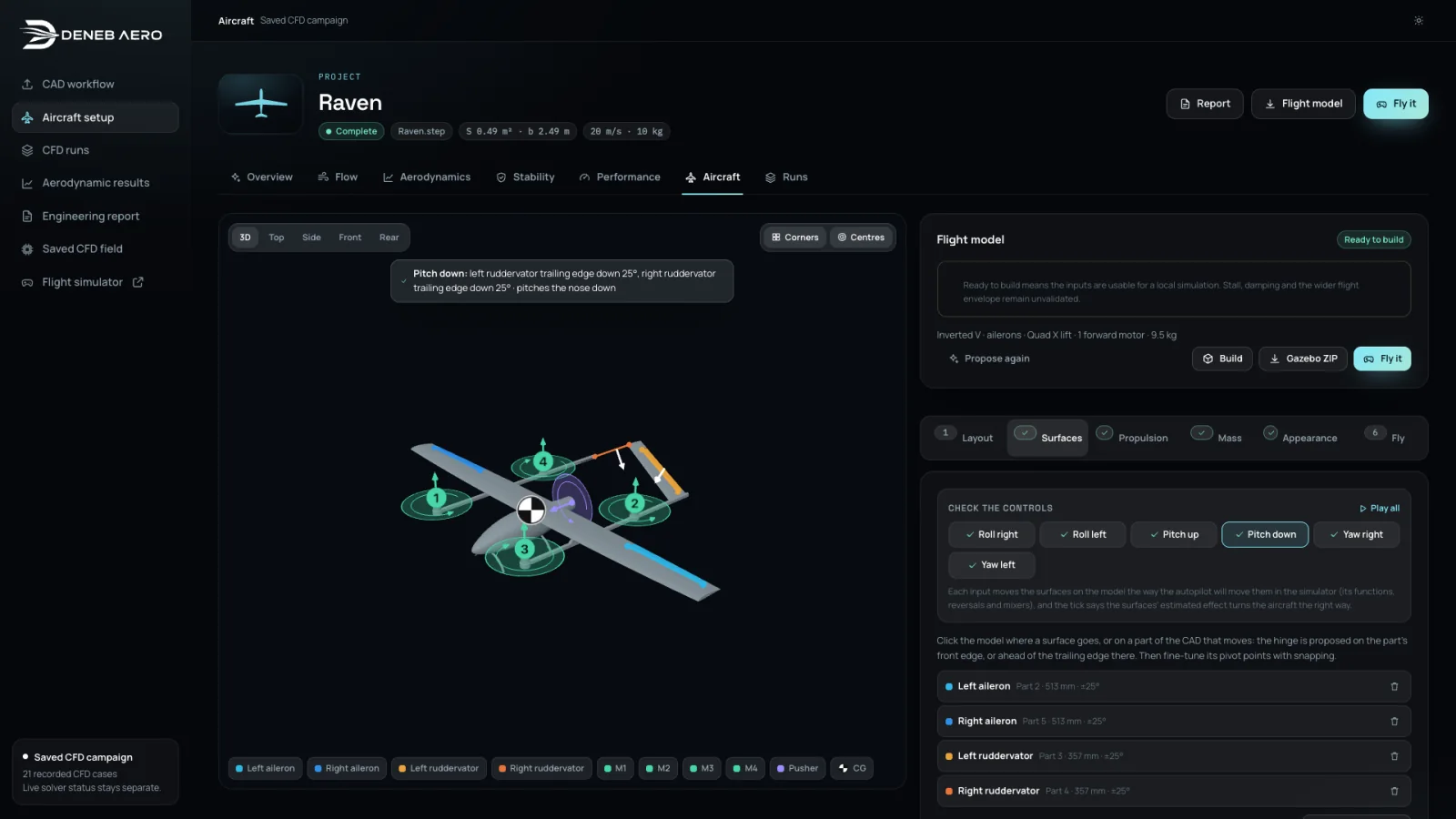Select the centre of gravity marker on model

(531, 511)
